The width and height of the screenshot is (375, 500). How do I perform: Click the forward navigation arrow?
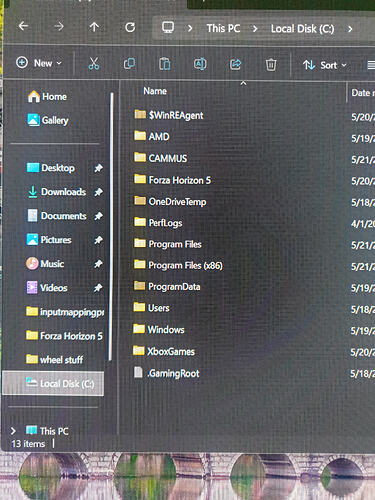click(59, 26)
